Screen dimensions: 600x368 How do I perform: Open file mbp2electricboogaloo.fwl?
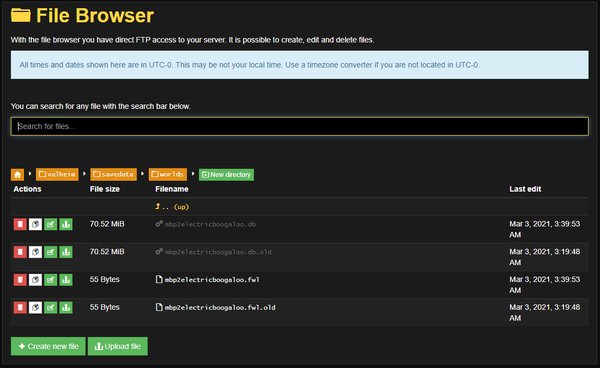212,280
